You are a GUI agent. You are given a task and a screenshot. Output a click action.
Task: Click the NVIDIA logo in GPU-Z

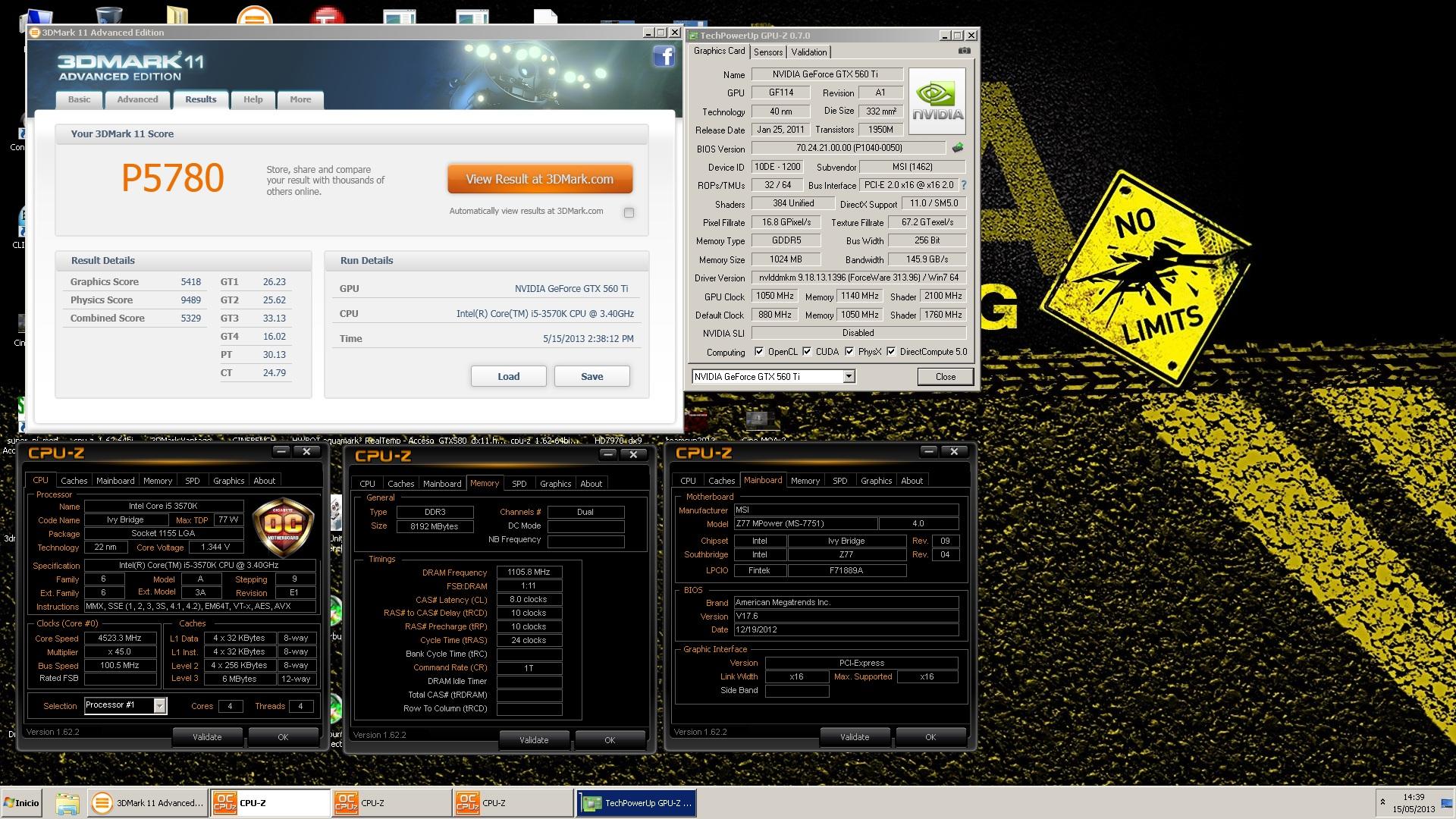pyautogui.click(x=937, y=102)
